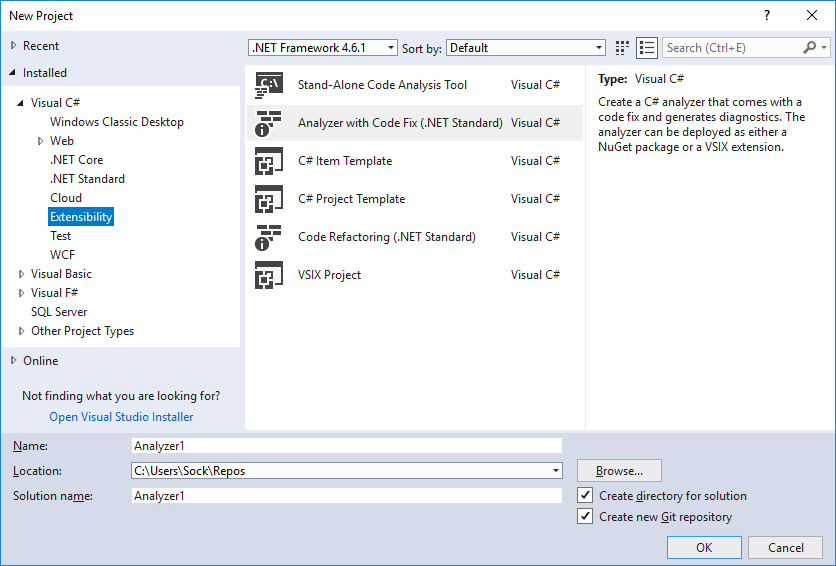
Task: Click the VSIX Project template icon
Action: pyautogui.click(x=269, y=275)
